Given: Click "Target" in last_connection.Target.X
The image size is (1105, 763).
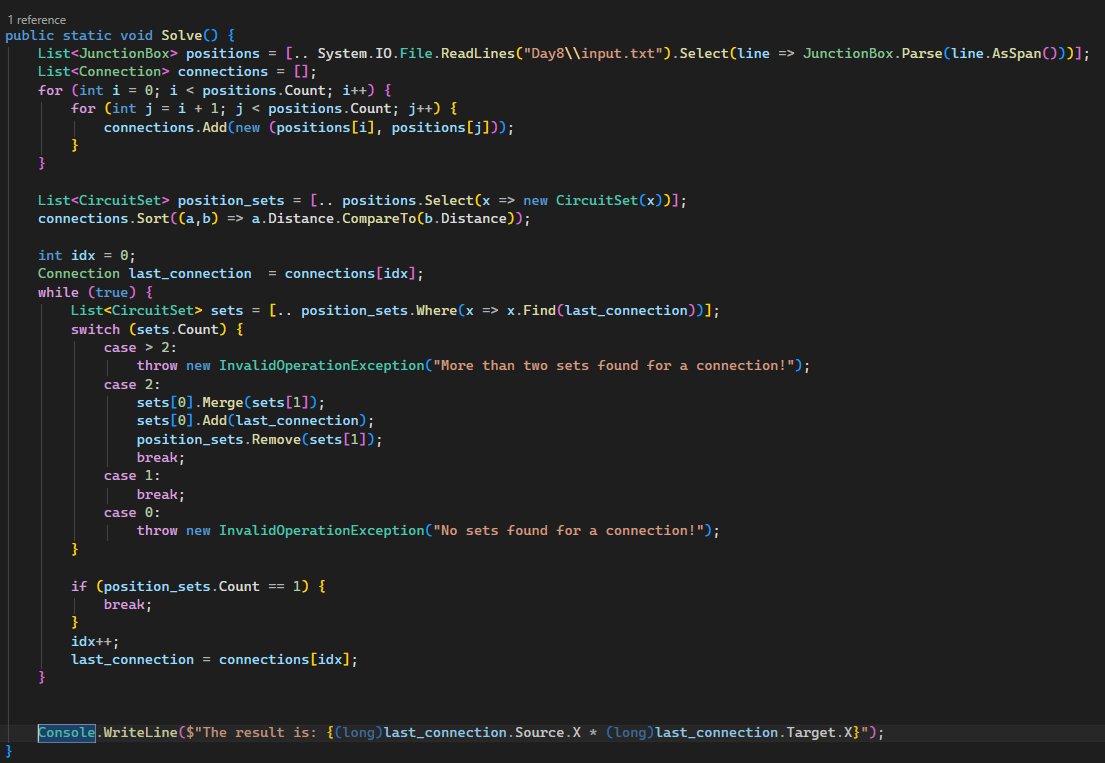Looking at the screenshot, I should (x=810, y=733).
